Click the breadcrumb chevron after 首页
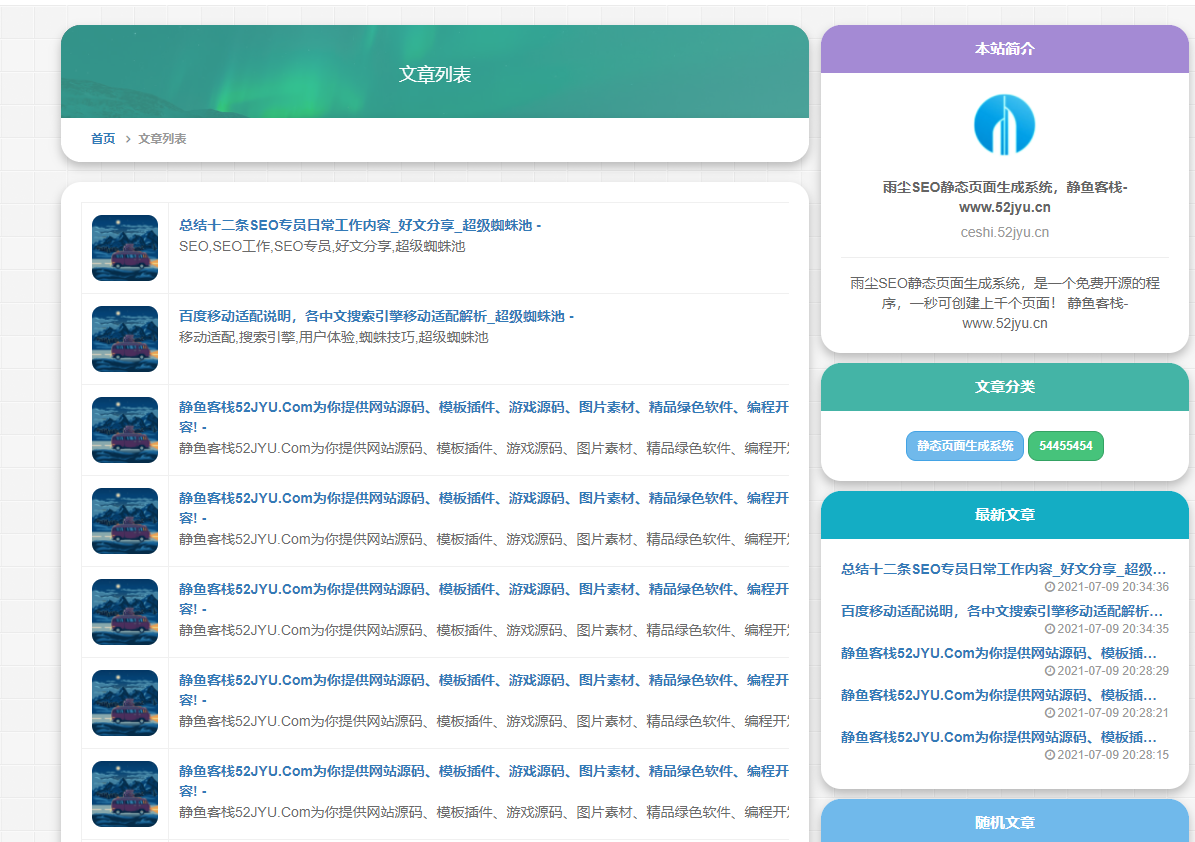The height and width of the screenshot is (842, 1195). [128, 139]
